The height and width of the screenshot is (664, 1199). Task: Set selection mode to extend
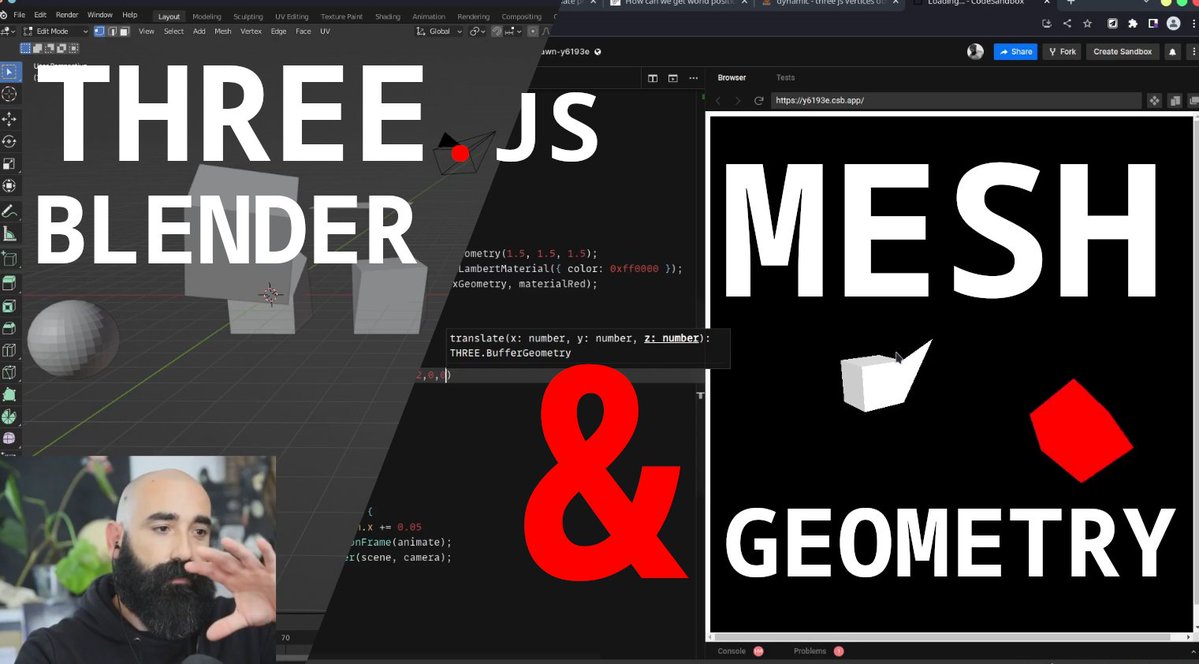pyautogui.click(x=37, y=48)
